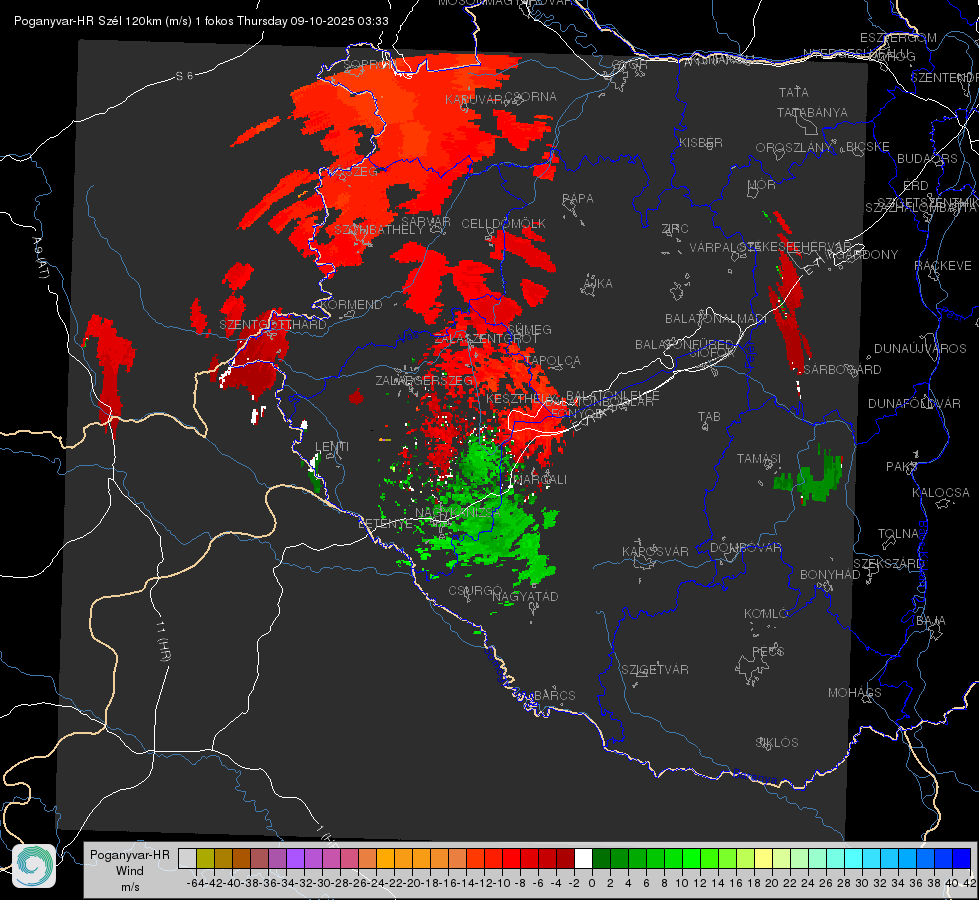Click the 'm/s' unit label in legend
The image size is (979, 900).
coord(130,887)
